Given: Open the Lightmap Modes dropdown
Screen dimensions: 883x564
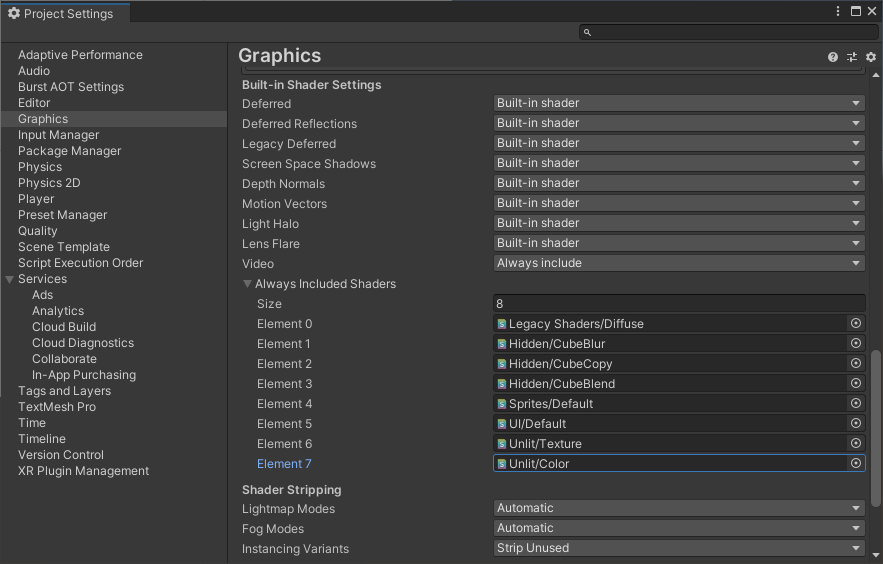Looking at the screenshot, I should (679, 508).
